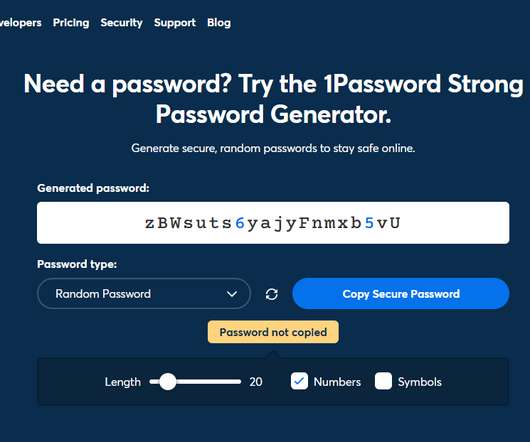Uncheck the Numbers checkbox

pos(299,382)
